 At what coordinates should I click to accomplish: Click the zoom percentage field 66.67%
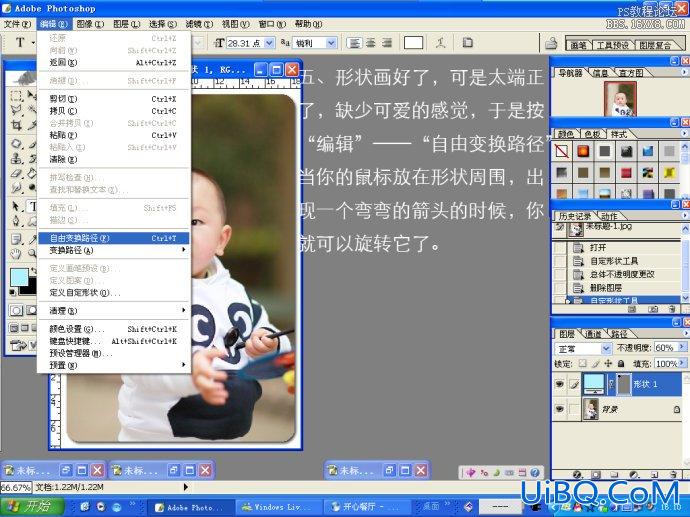16,488
